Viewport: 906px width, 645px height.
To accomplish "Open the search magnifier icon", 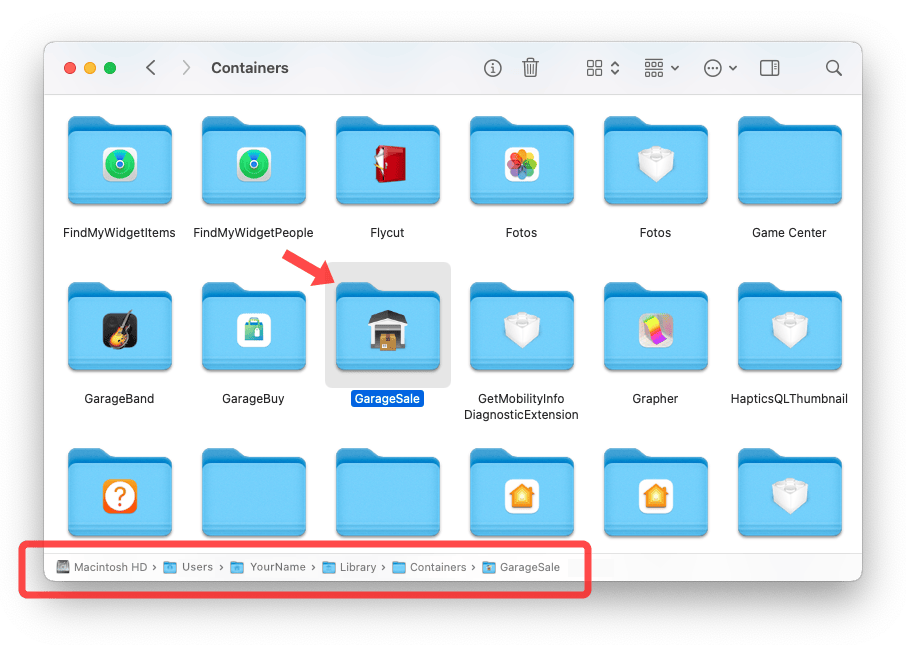I will pyautogui.click(x=833, y=68).
